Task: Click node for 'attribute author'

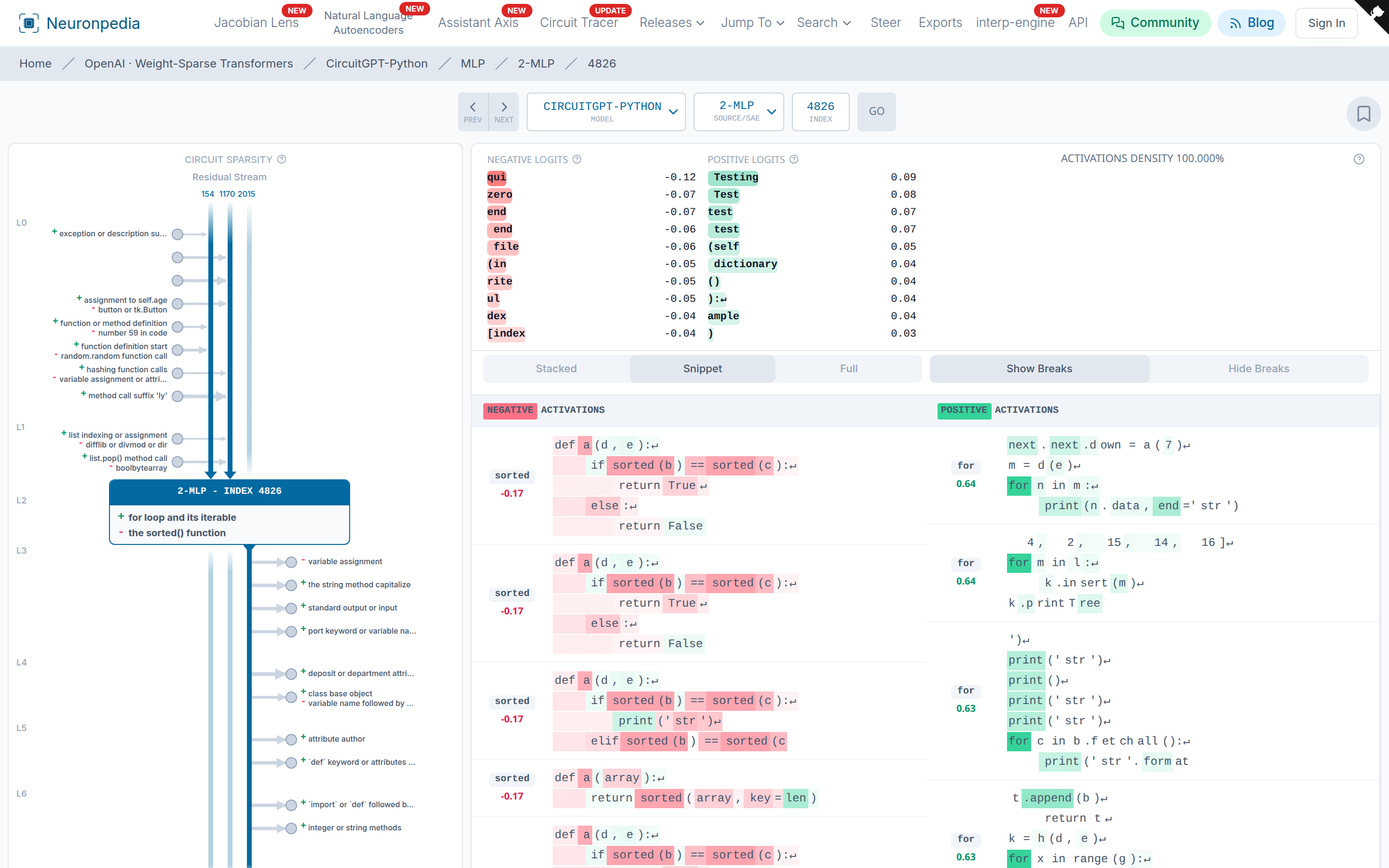Action: click(x=291, y=739)
